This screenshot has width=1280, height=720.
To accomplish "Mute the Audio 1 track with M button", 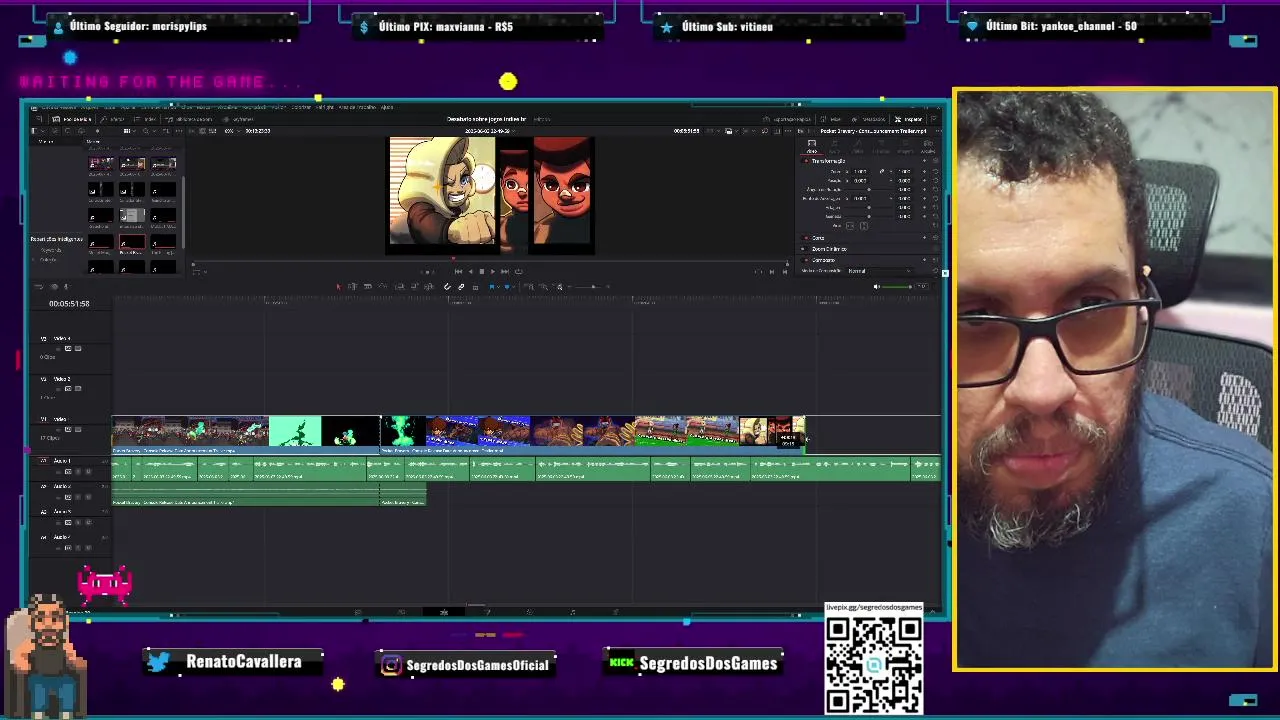I will tap(88, 472).
